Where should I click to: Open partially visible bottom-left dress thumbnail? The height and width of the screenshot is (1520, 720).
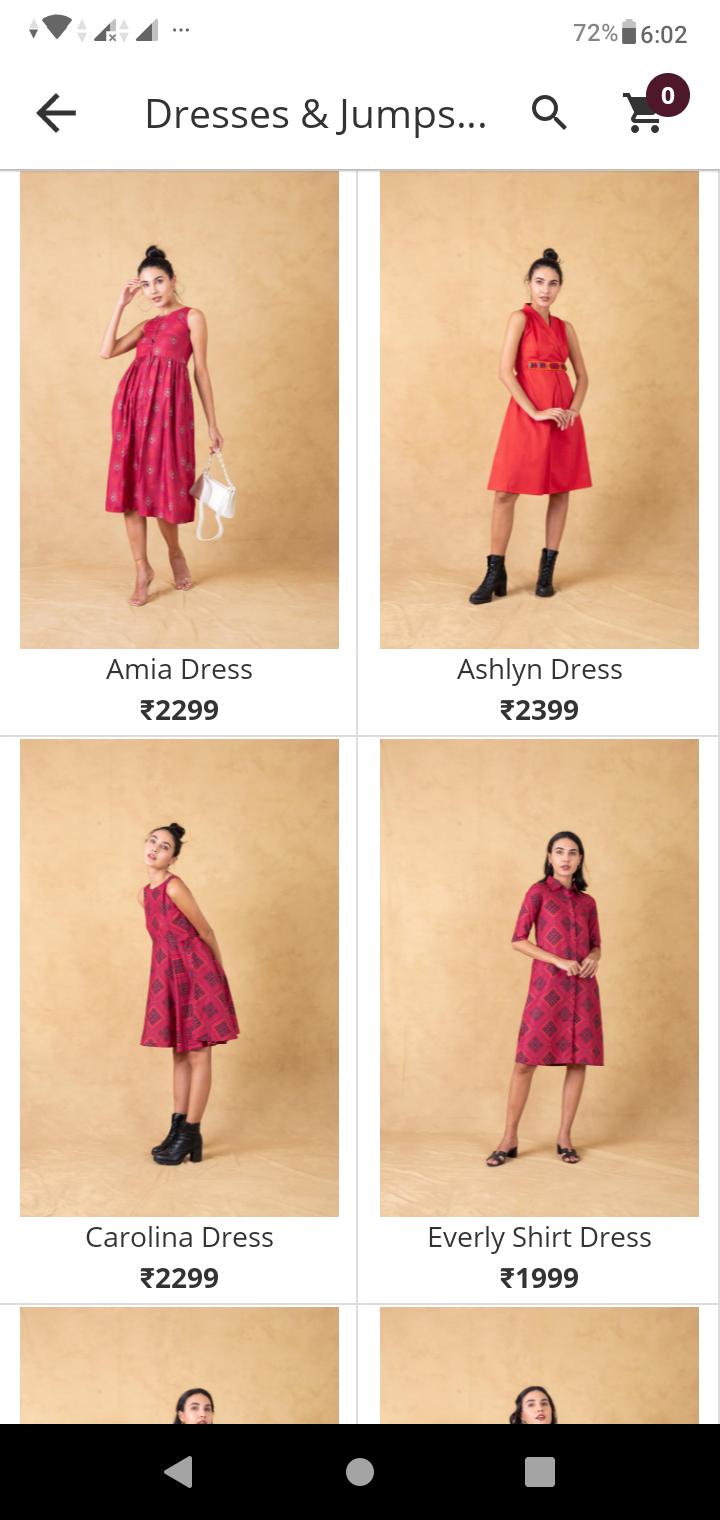pyautogui.click(x=179, y=1365)
